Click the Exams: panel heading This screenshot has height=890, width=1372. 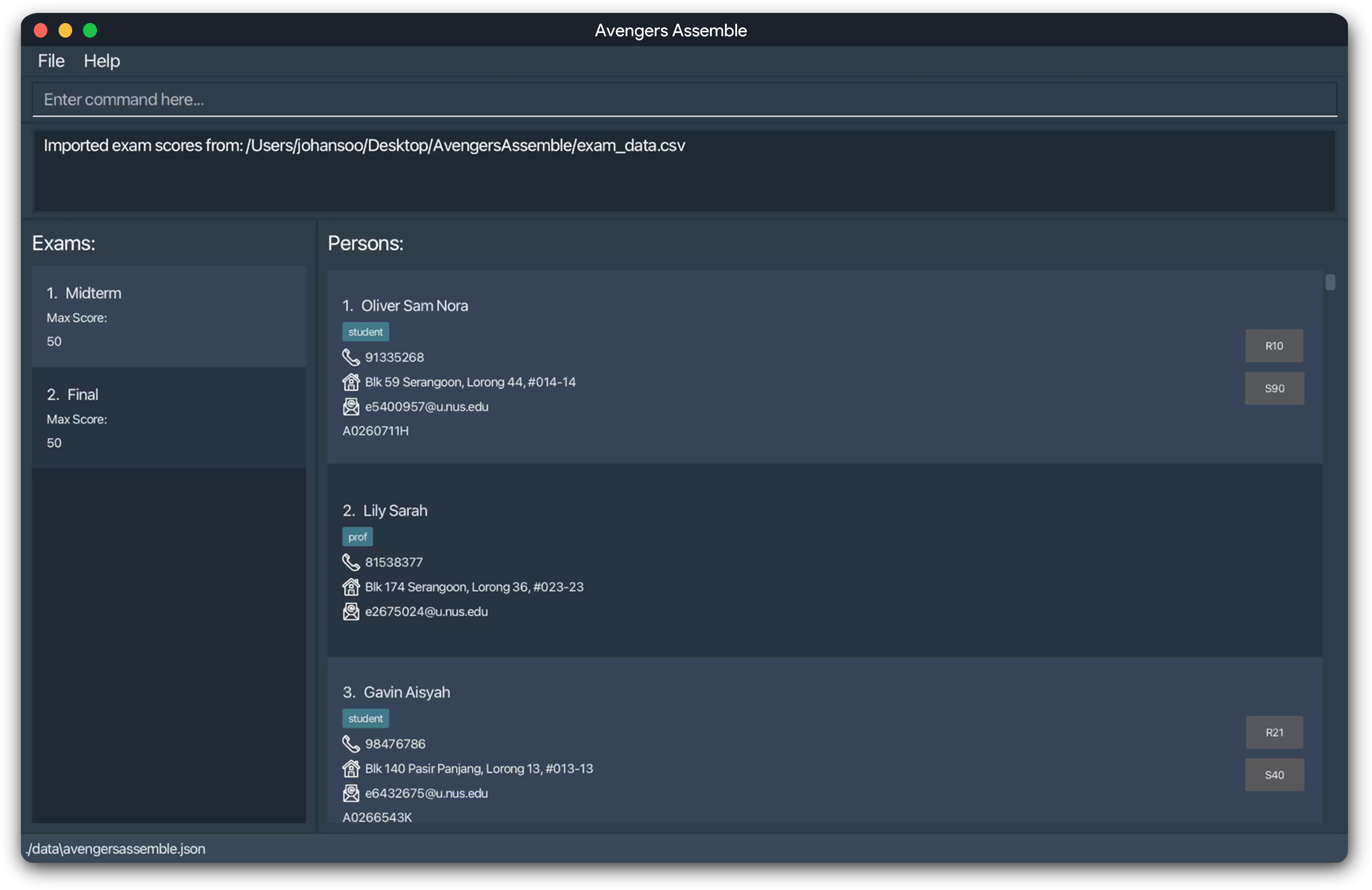click(x=63, y=243)
